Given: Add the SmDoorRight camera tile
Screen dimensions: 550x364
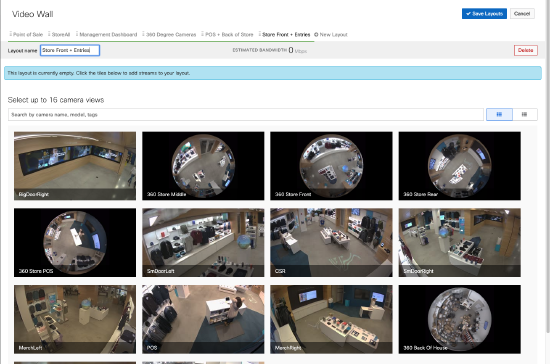Looking at the screenshot, I should [x=460, y=242].
